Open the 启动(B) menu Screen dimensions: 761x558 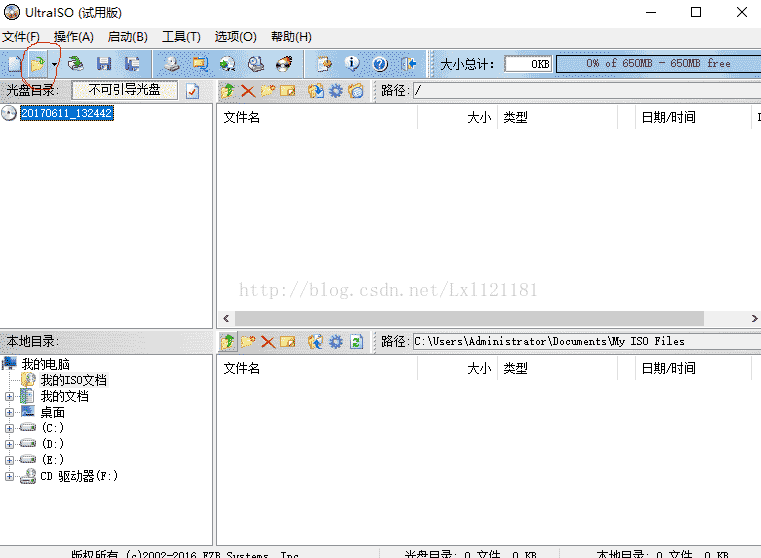point(127,37)
